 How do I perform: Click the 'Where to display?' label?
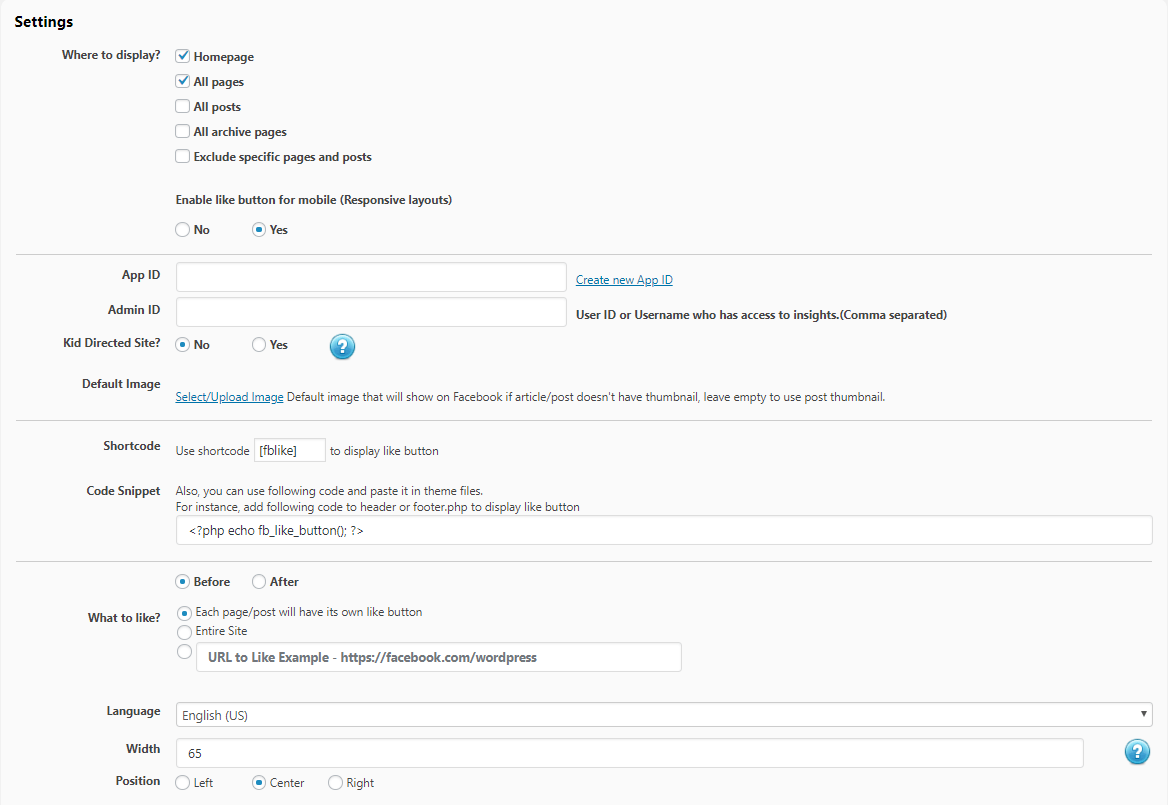tap(111, 55)
